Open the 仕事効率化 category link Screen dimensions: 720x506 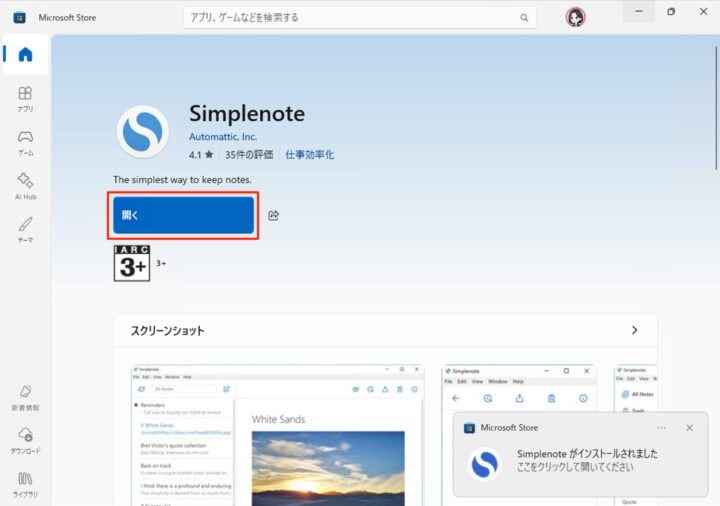(309, 155)
